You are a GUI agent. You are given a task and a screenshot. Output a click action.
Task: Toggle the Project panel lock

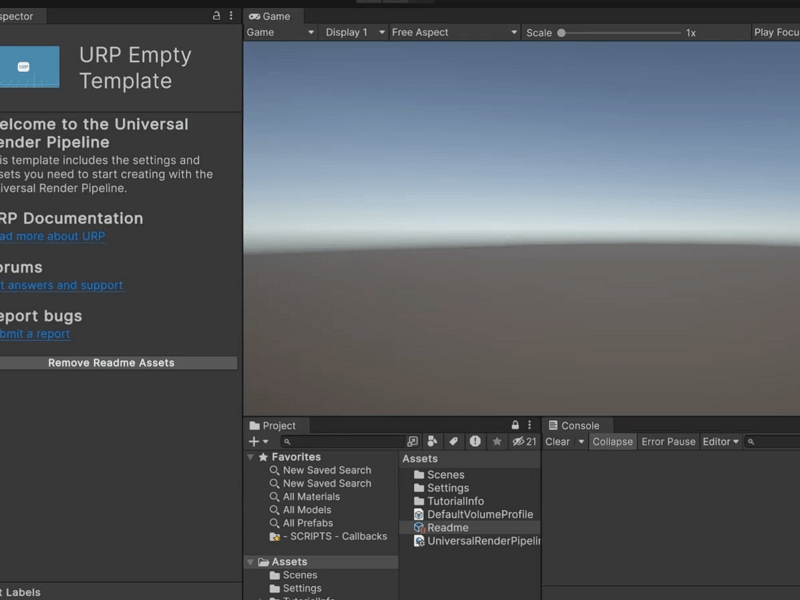[516, 425]
